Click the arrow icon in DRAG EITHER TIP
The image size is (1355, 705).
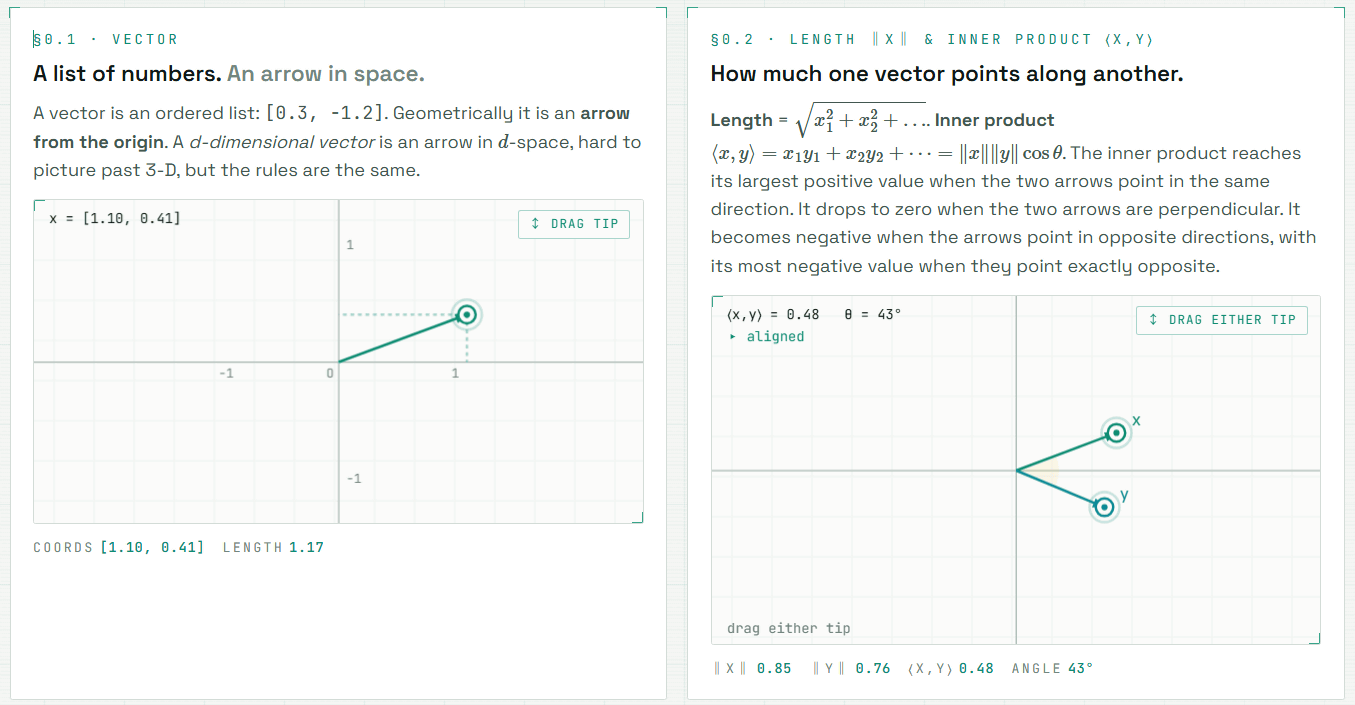[x=1154, y=320]
